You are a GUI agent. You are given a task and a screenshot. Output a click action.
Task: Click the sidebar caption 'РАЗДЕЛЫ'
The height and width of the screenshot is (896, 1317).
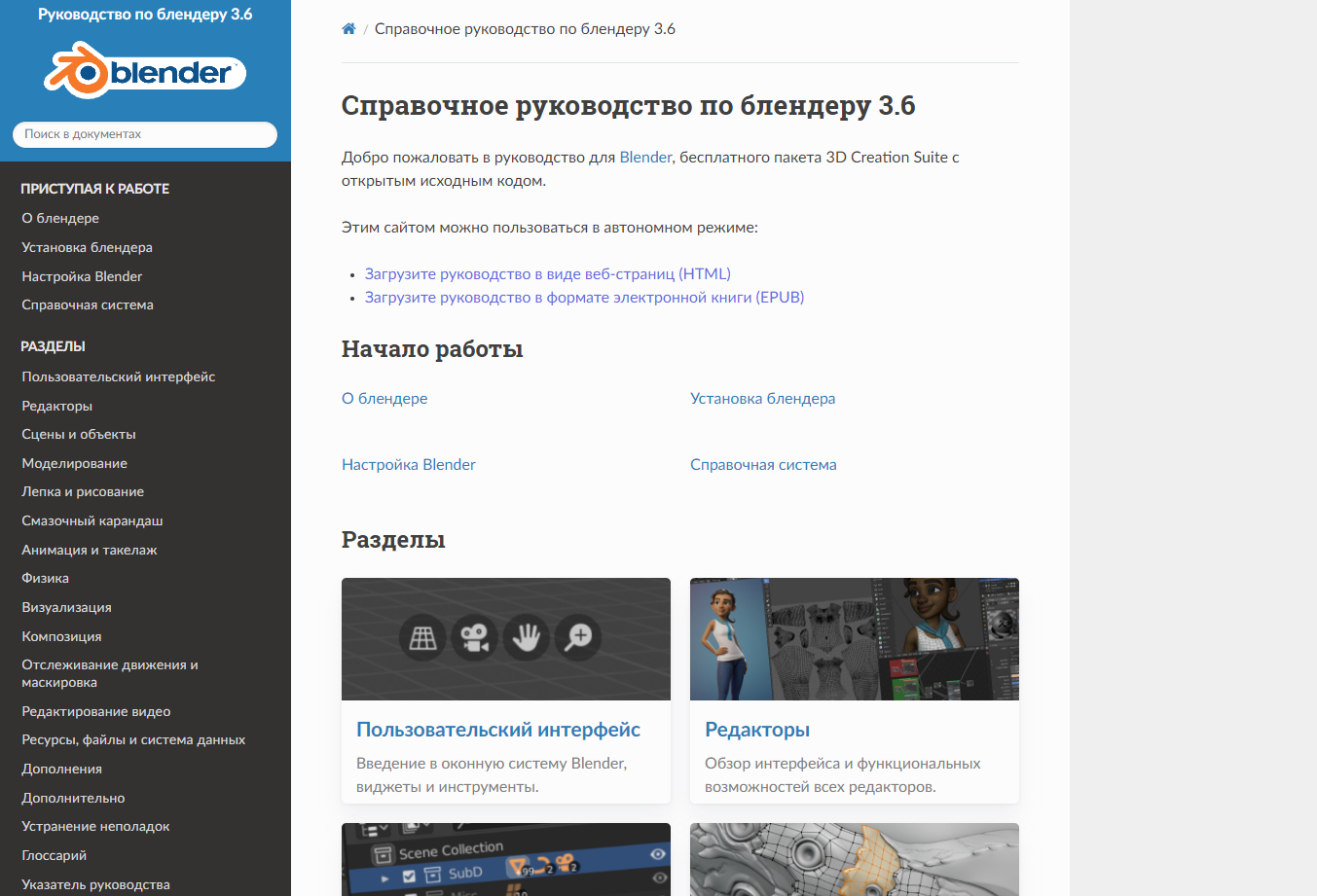click(x=53, y=346)
